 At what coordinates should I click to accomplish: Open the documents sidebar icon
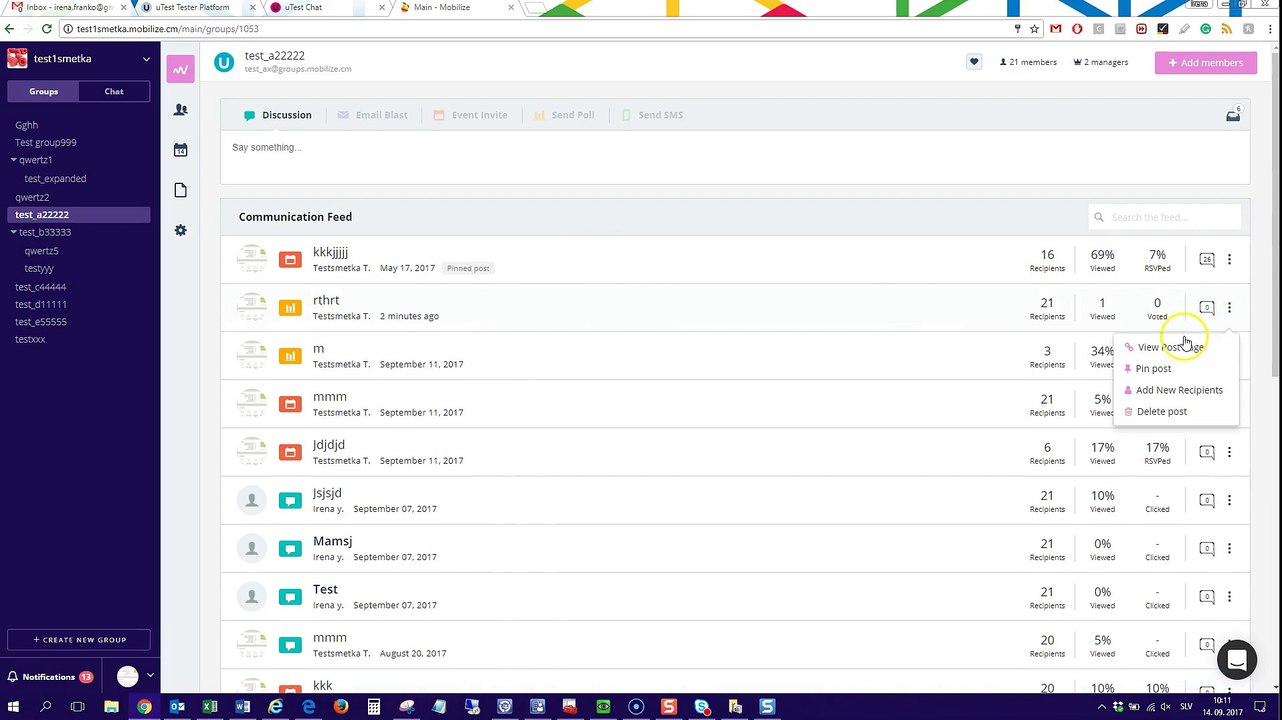point(180,190)
